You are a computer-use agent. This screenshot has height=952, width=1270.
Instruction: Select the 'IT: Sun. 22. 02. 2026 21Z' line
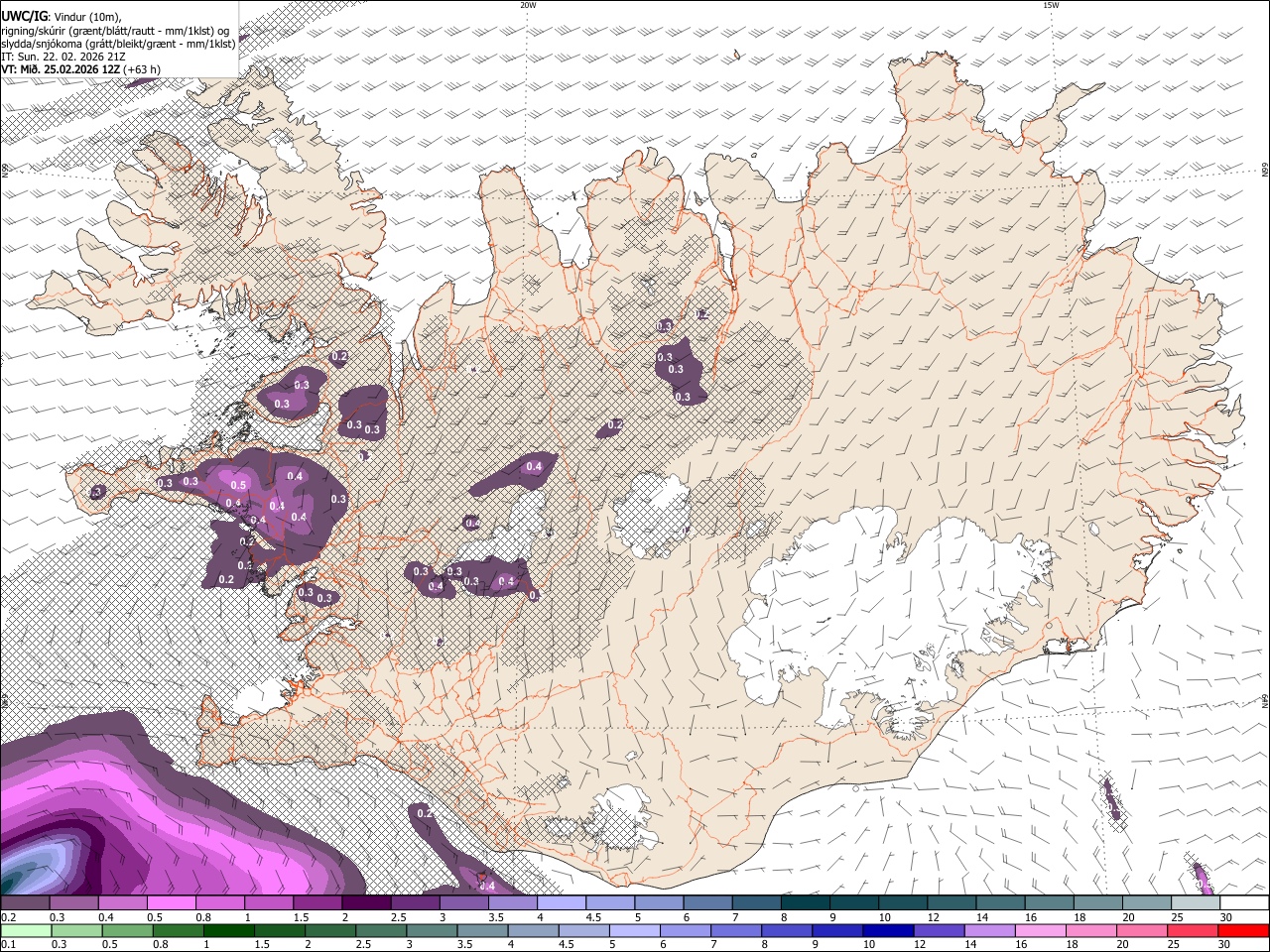click(x=63, y=57)
